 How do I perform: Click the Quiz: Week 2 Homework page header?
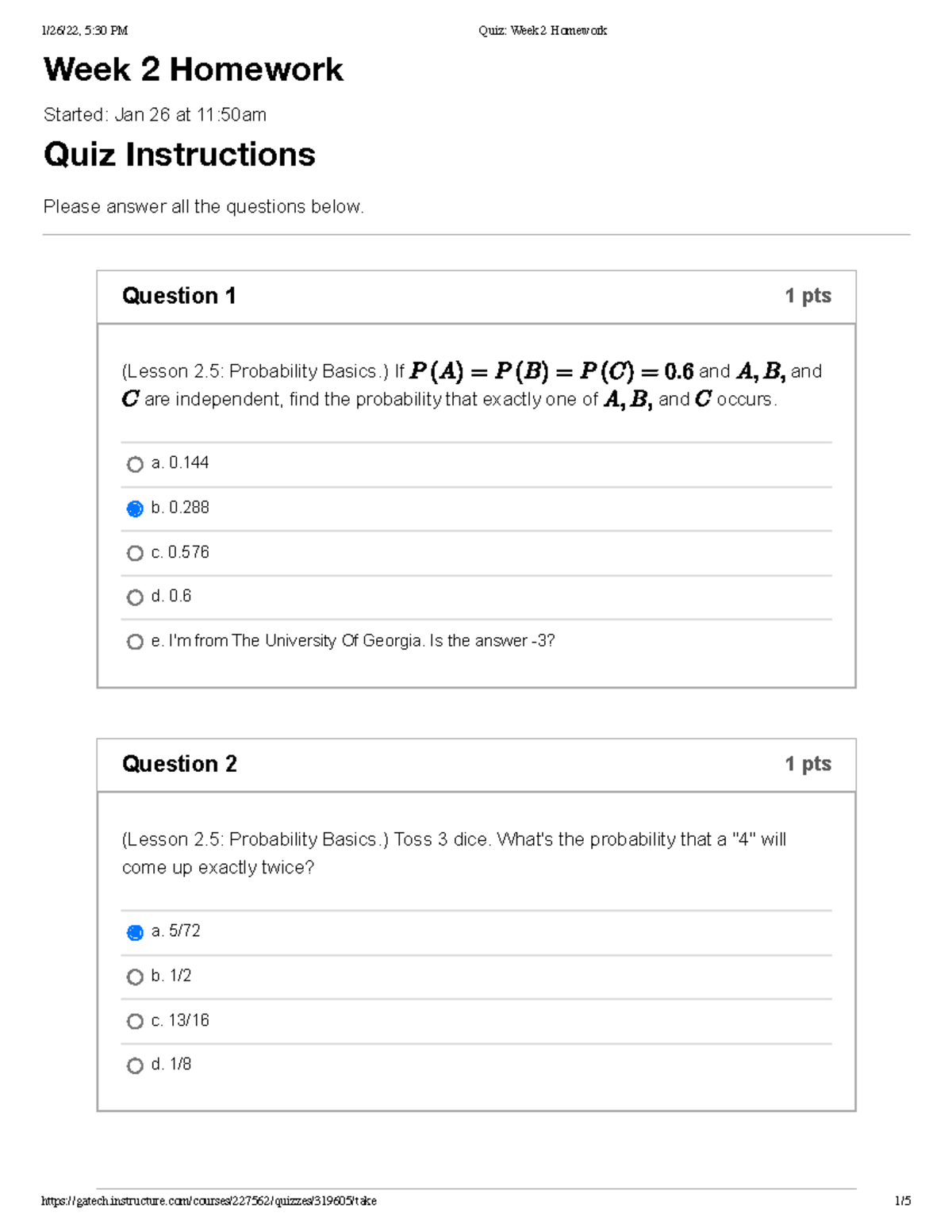(543, 31)
